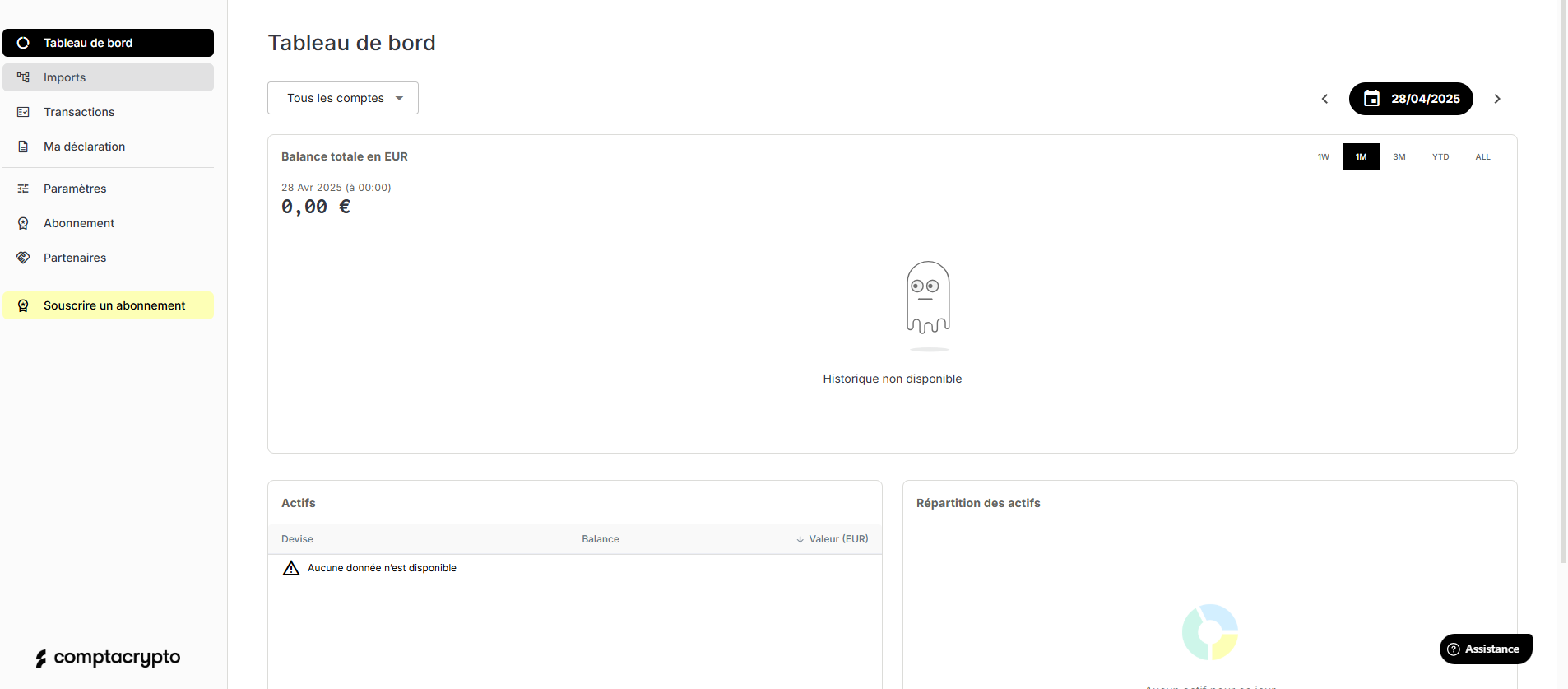This screenshot has width=1568, height=689.
Task: Click the comptacrypto logo
Action: [x=108, y=658]
